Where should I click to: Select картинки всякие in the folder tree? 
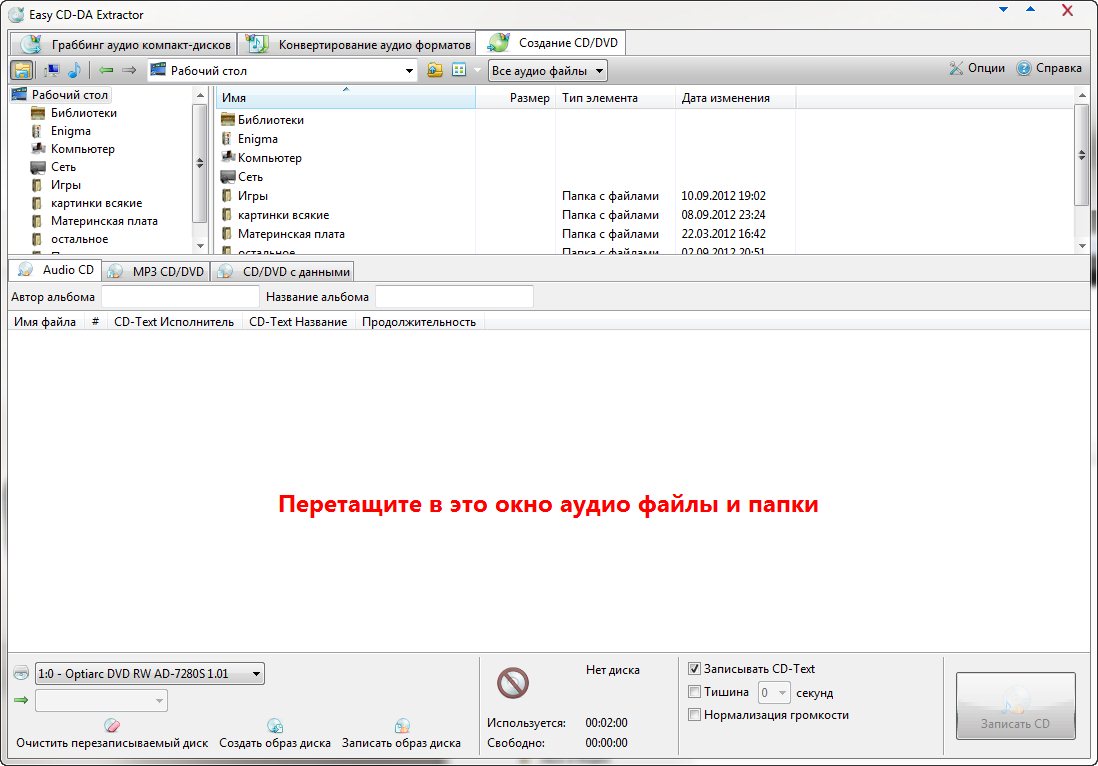click(96, 203)
